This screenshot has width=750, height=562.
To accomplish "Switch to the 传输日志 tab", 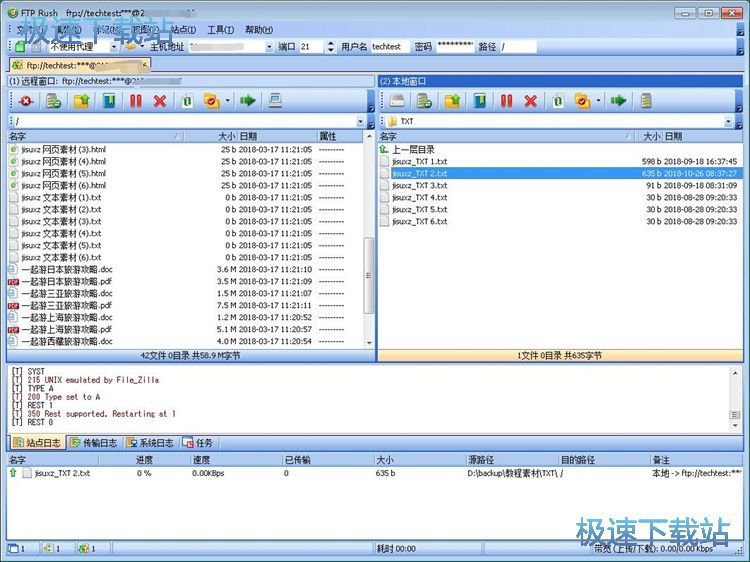I will point(94,443).
